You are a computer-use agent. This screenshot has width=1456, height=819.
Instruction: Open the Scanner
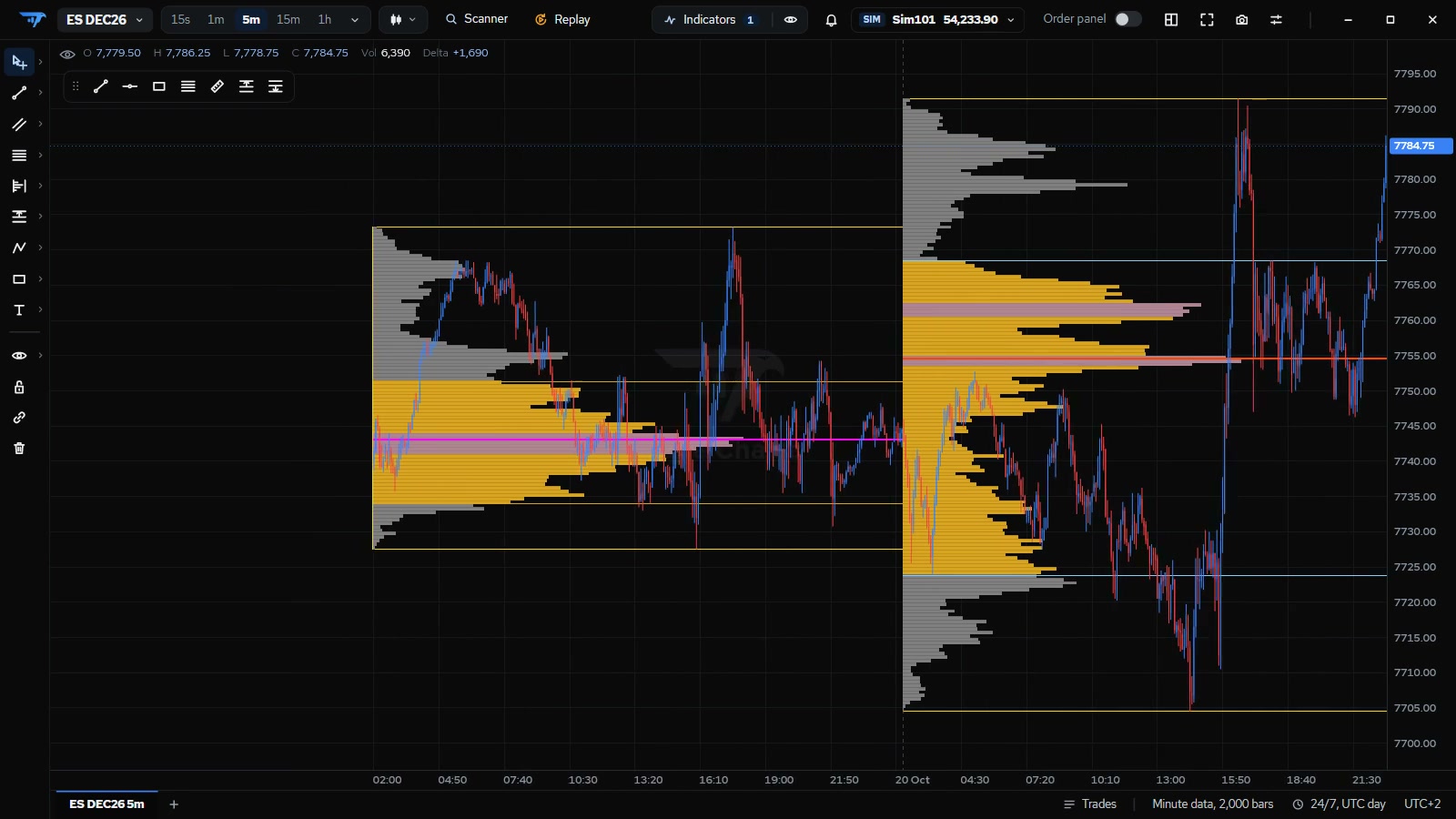click(476, 19)
